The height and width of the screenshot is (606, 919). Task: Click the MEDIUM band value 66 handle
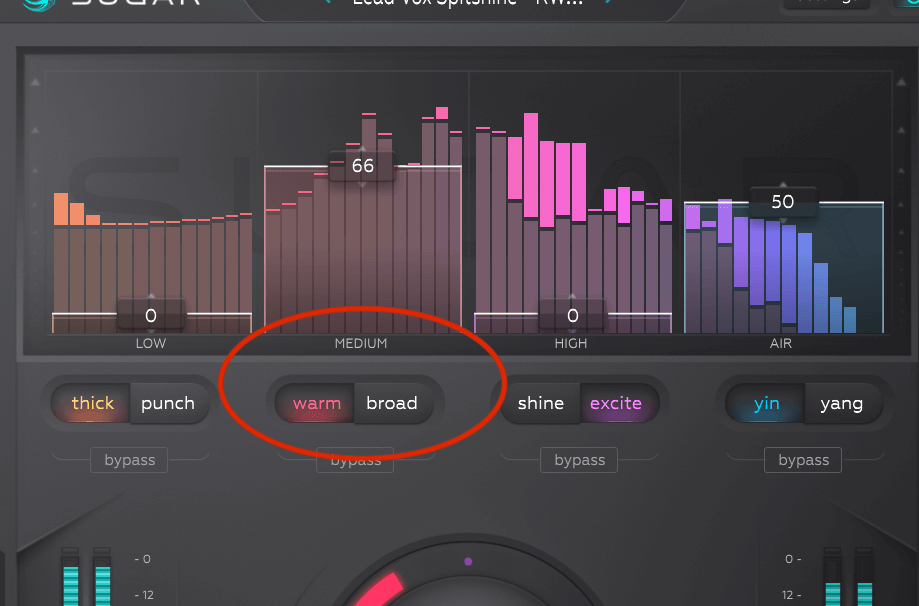coord(362,166)
